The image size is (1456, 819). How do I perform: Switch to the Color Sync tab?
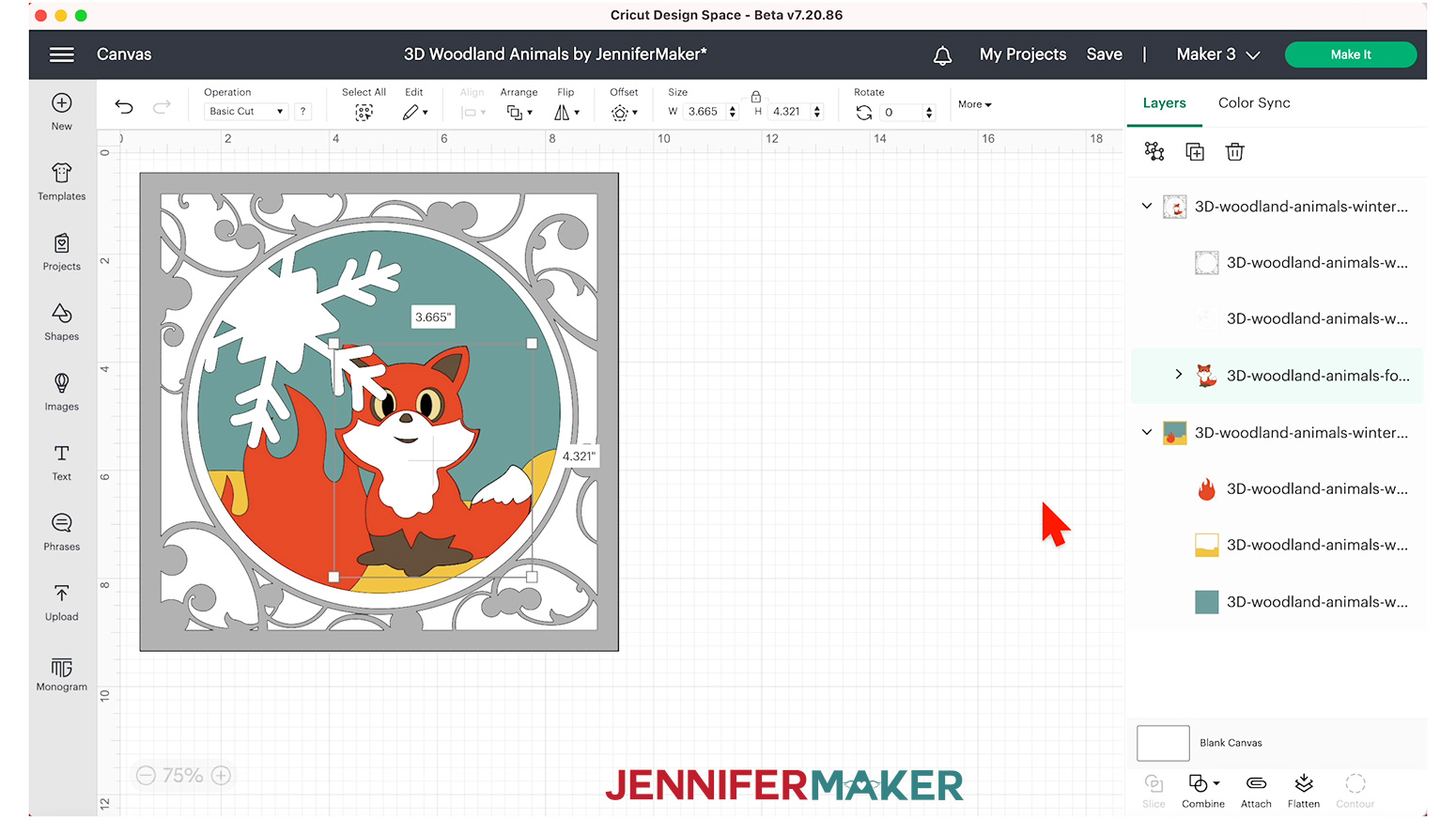click(x=1254, y=103)
